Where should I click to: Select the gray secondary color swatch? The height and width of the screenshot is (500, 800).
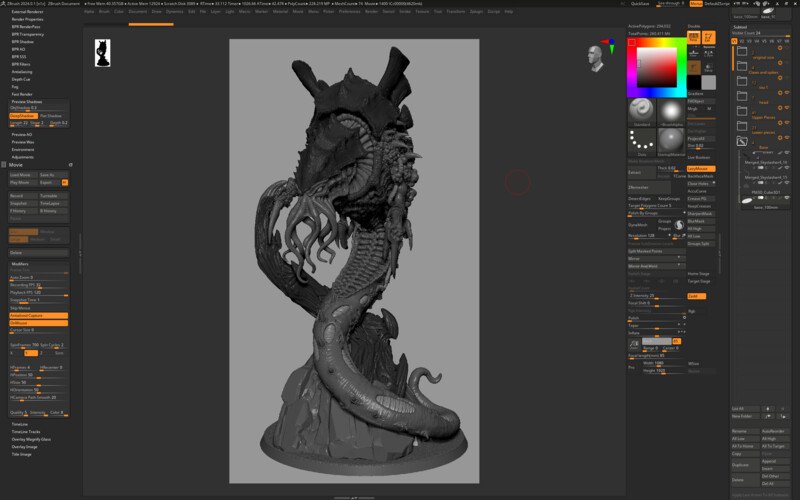pyautogui.click(x=708, y=82)
